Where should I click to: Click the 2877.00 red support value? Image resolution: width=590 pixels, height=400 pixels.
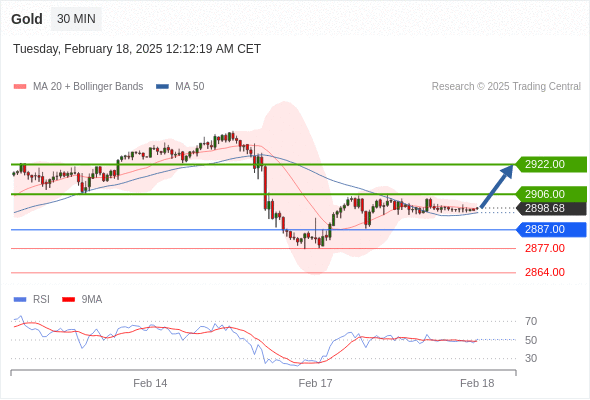pyautogui.click(x=545, y=248)
